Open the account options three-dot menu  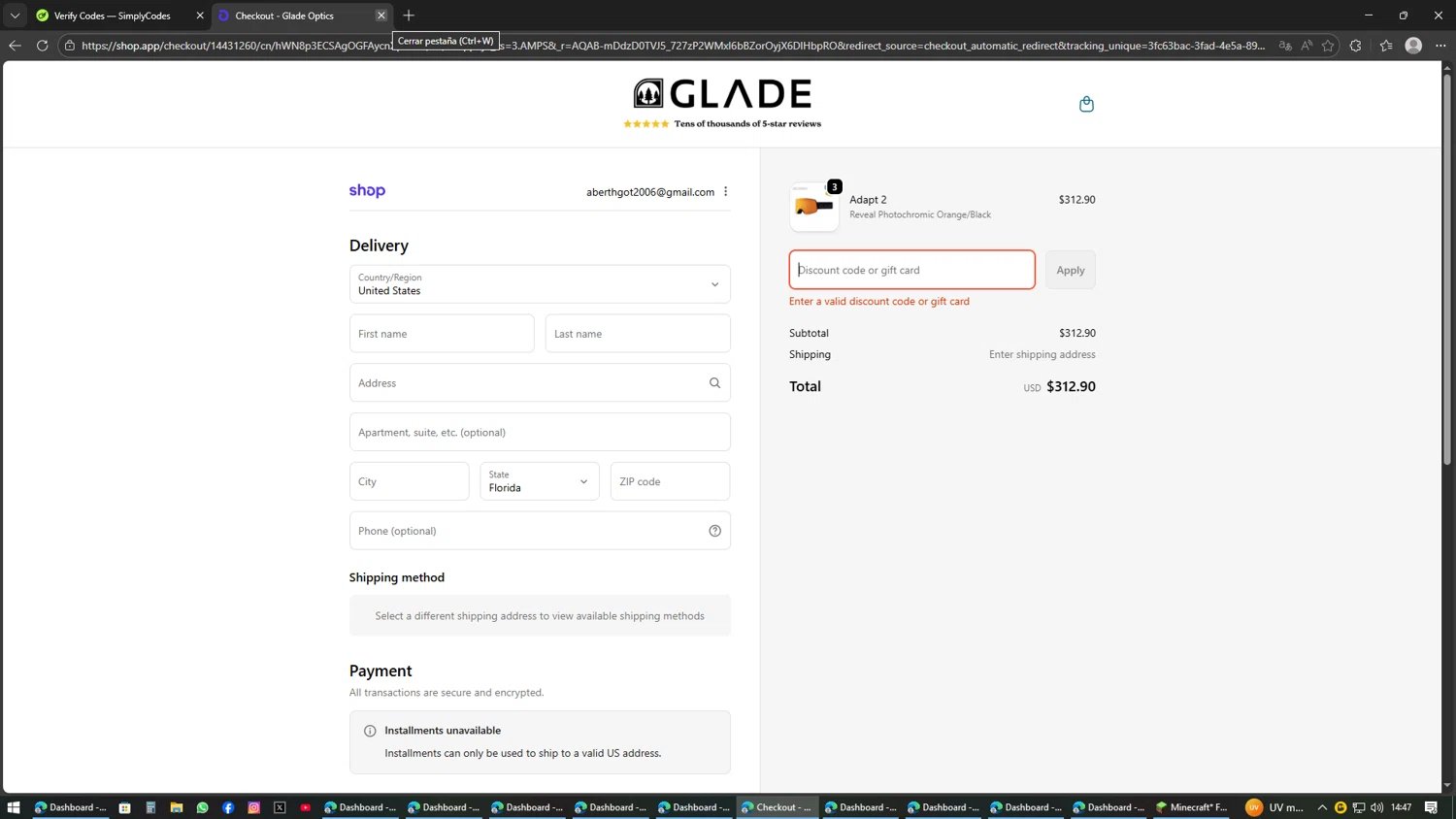pyautogui.click(x=725, y=191)
